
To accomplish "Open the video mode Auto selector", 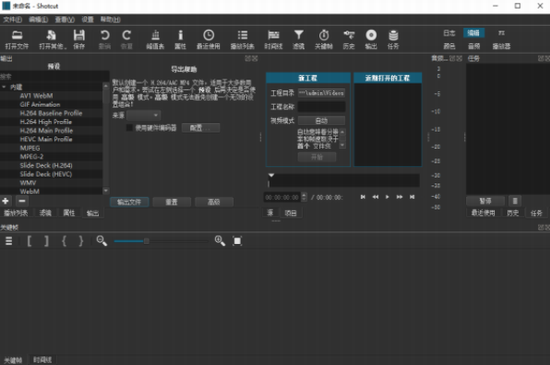I will coord(321,121).
